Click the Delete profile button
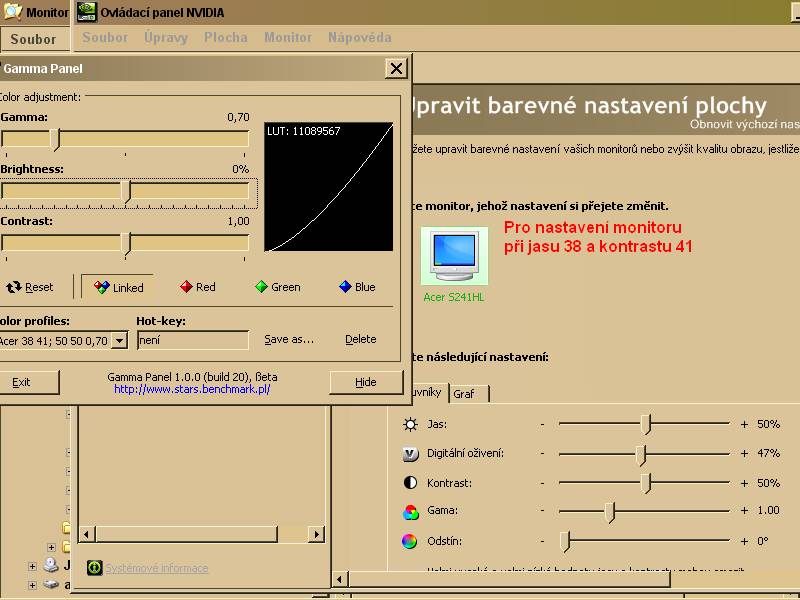The width and height of the screenshot is (800, 600). (x=361, y=339)
